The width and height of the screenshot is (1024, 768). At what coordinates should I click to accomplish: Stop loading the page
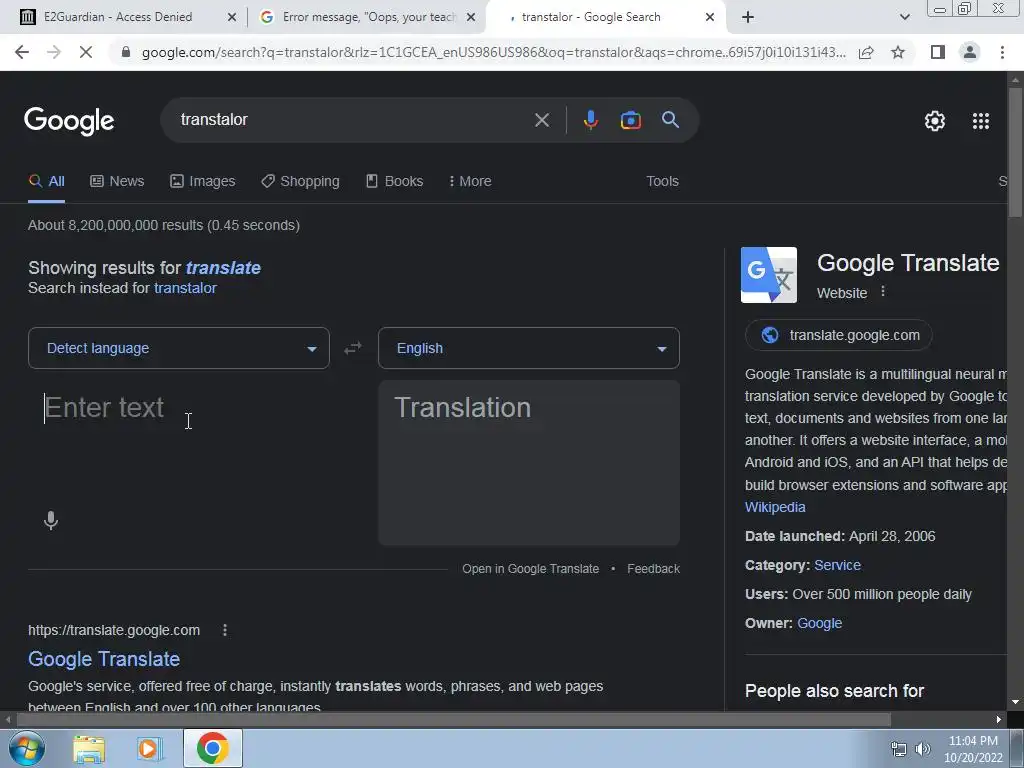(x=86, y=52)
